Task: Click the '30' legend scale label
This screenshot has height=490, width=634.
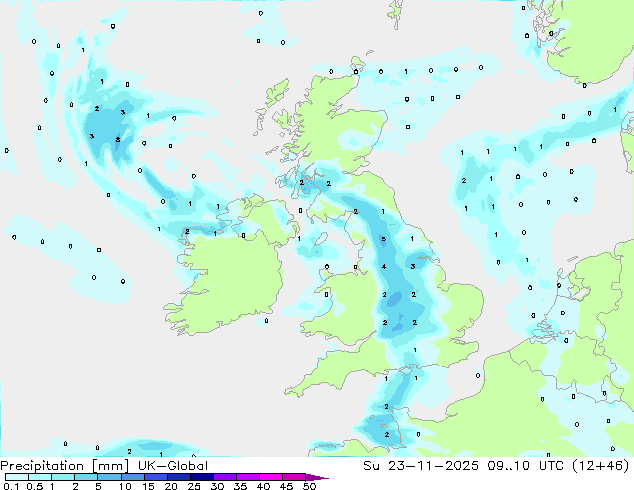Action: click(x=217, y=486)
